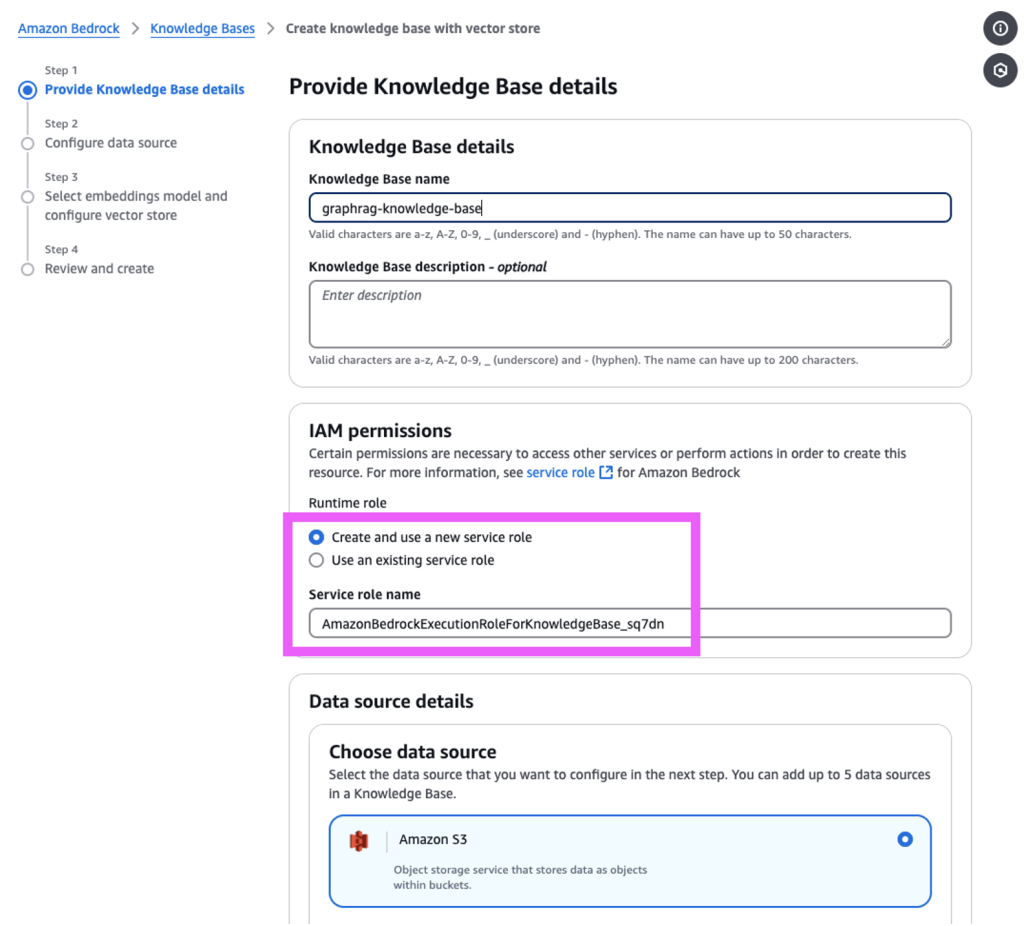Open the Knowledge Bases breadcrumb link
This screenshot has width=1024, height=926.
point(202,28)
